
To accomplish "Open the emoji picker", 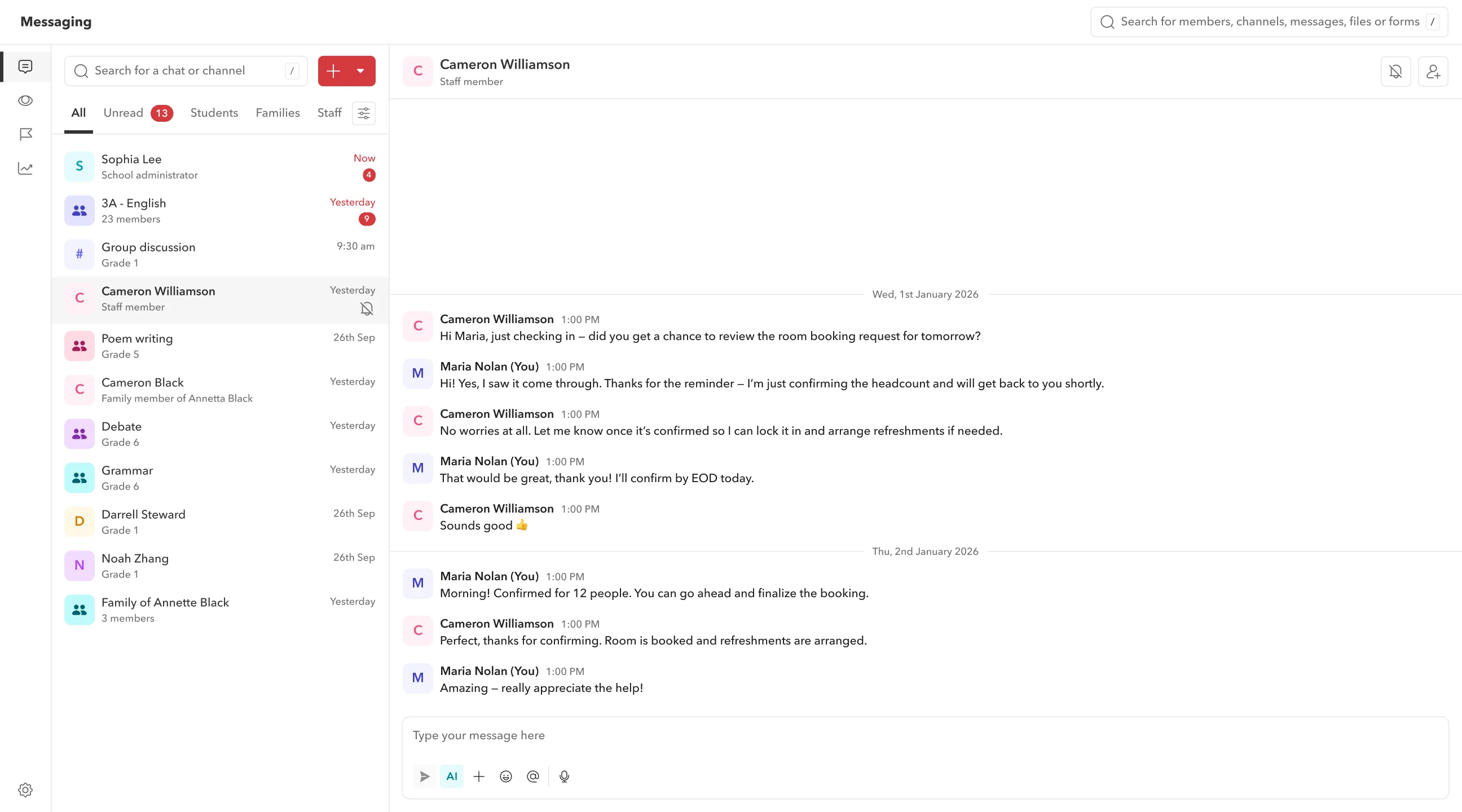I will (506, 776).
